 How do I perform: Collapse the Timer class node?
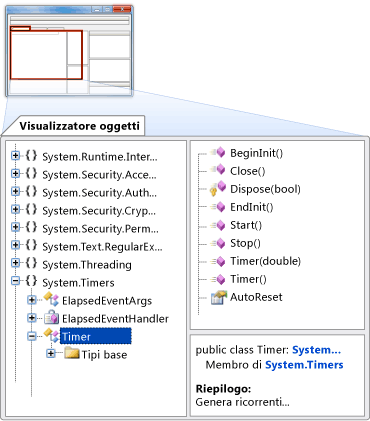[x=32, y=336]
